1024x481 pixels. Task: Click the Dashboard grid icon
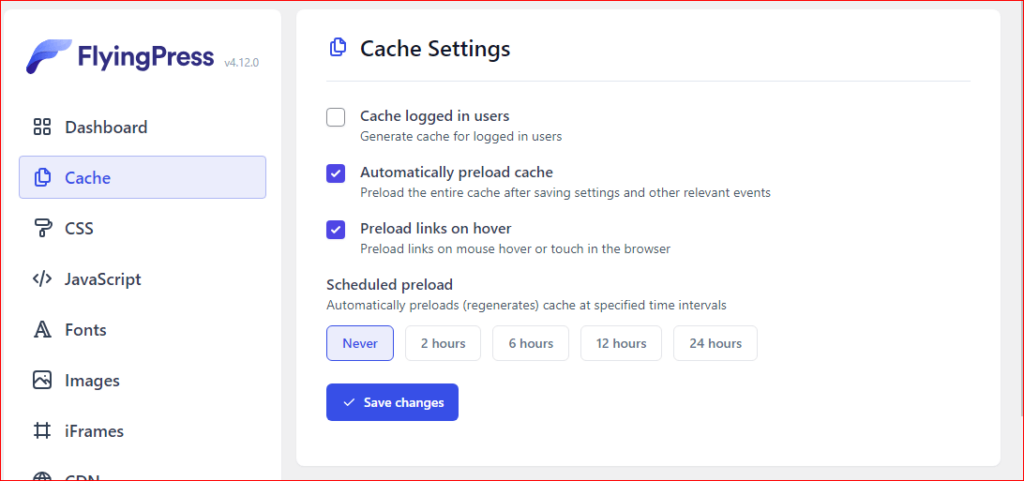[x=42, y=127]
